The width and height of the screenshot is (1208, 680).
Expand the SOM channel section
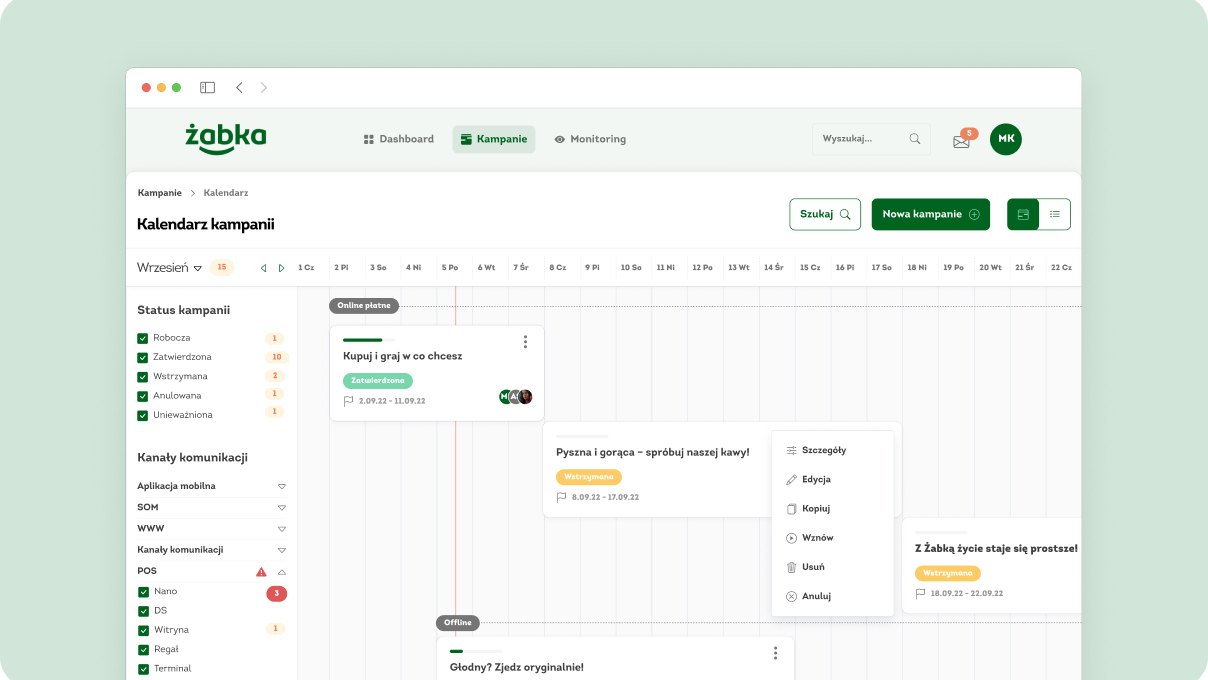coord(212,507)
